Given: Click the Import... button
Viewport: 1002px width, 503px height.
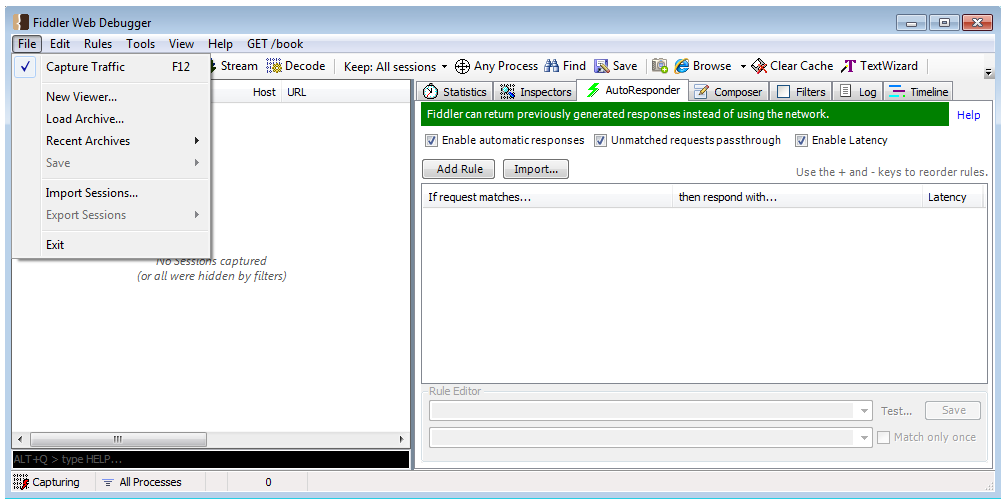Looking at the screenshot, I should click(536, 169).
